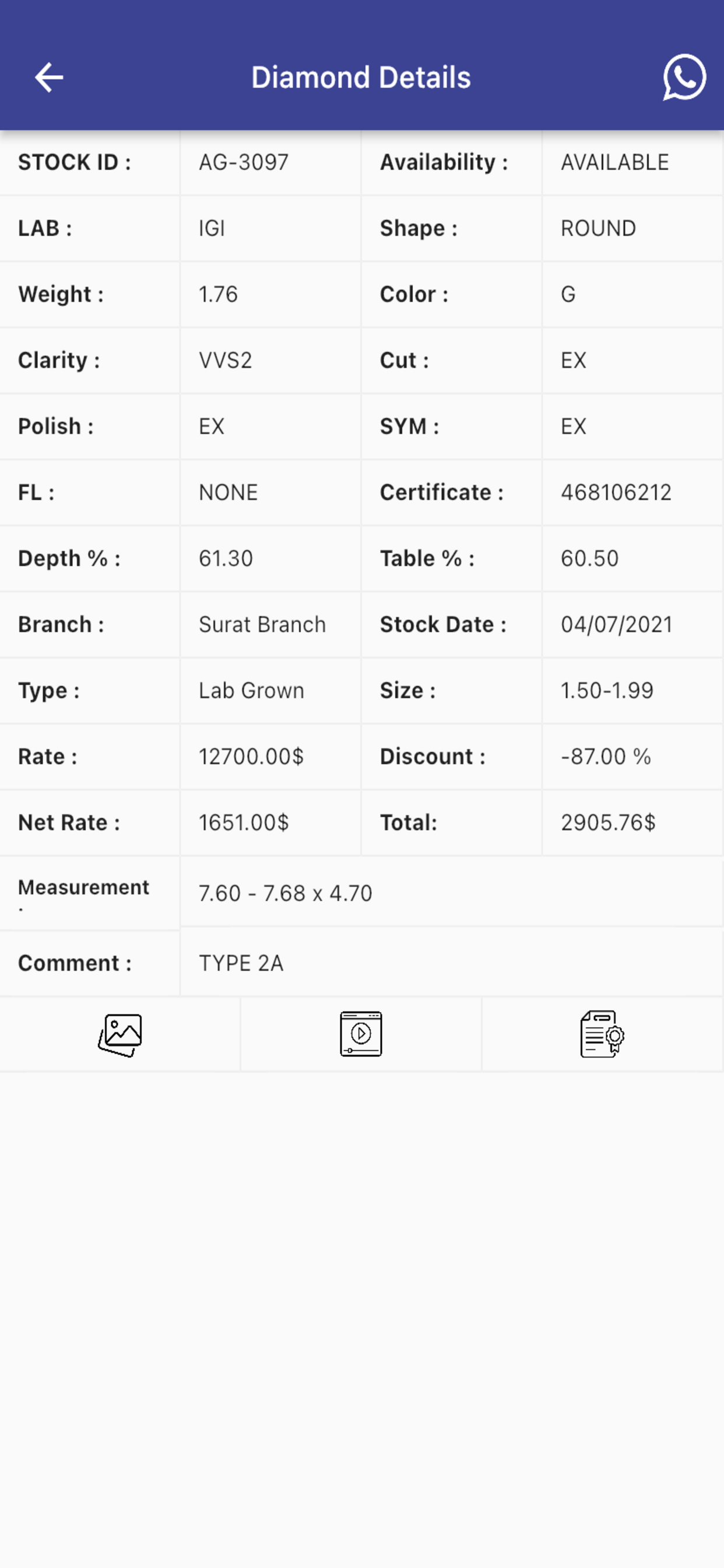Viewport: 724px width, 1568px height.
Task: Select the Lab Grown type value
Action: 251,691
